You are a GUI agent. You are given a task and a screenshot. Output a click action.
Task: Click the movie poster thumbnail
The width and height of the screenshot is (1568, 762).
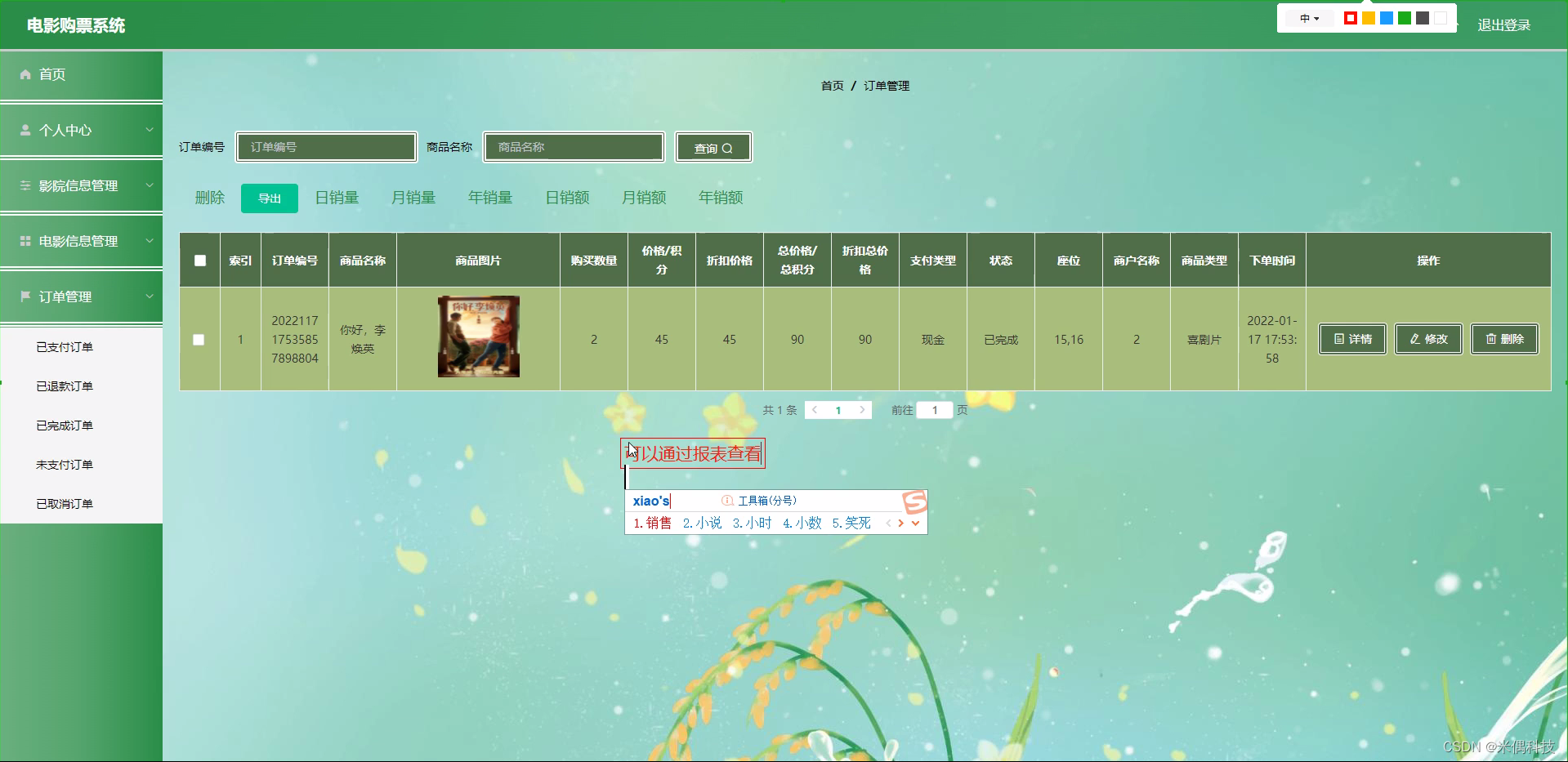tap(479, 336)
